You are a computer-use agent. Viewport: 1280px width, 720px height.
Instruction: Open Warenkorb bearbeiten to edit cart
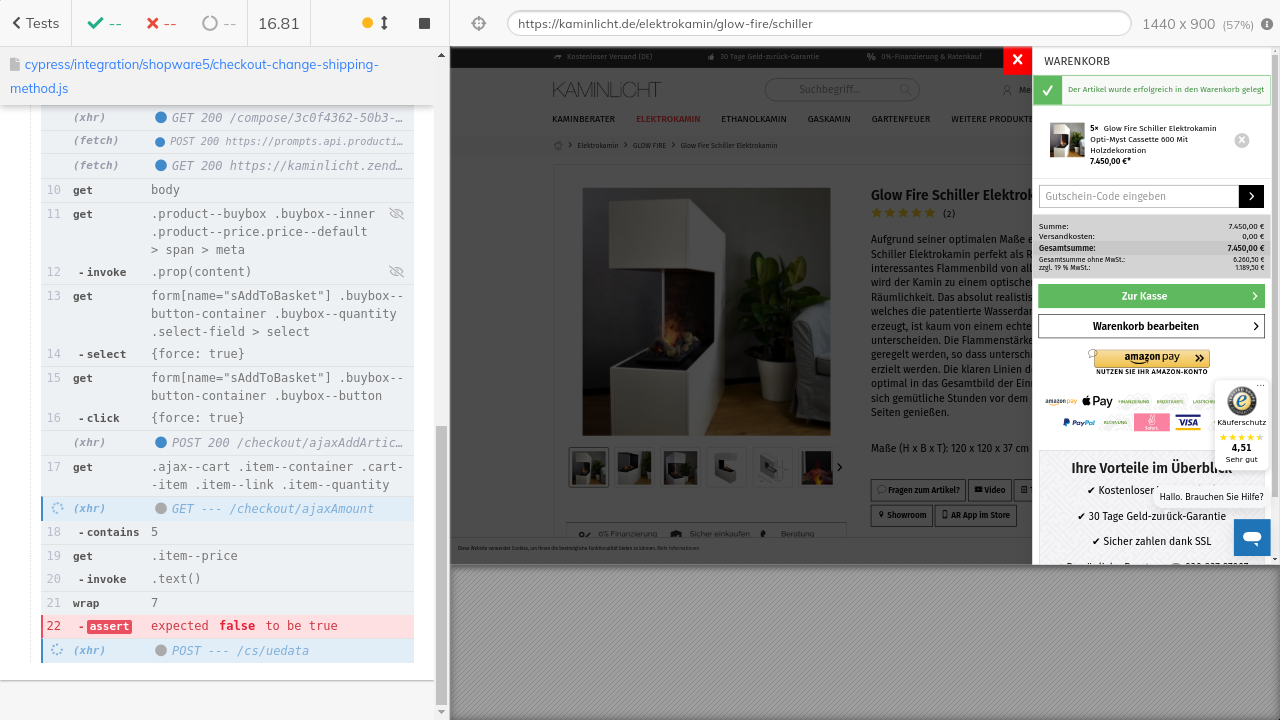tap(1151, 326)
